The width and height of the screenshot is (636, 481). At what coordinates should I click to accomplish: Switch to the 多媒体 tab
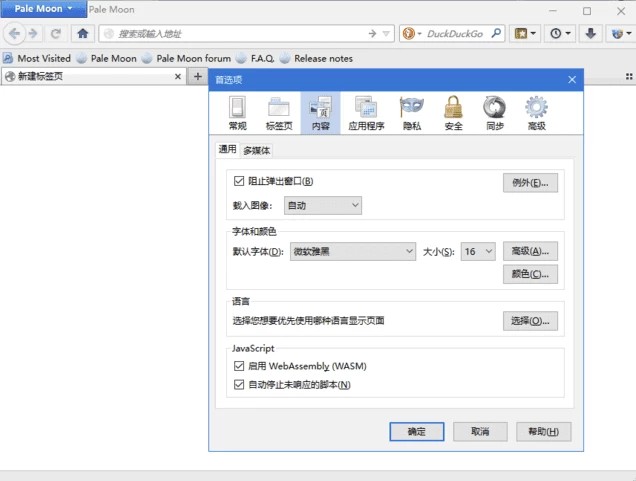click(257, 150)
